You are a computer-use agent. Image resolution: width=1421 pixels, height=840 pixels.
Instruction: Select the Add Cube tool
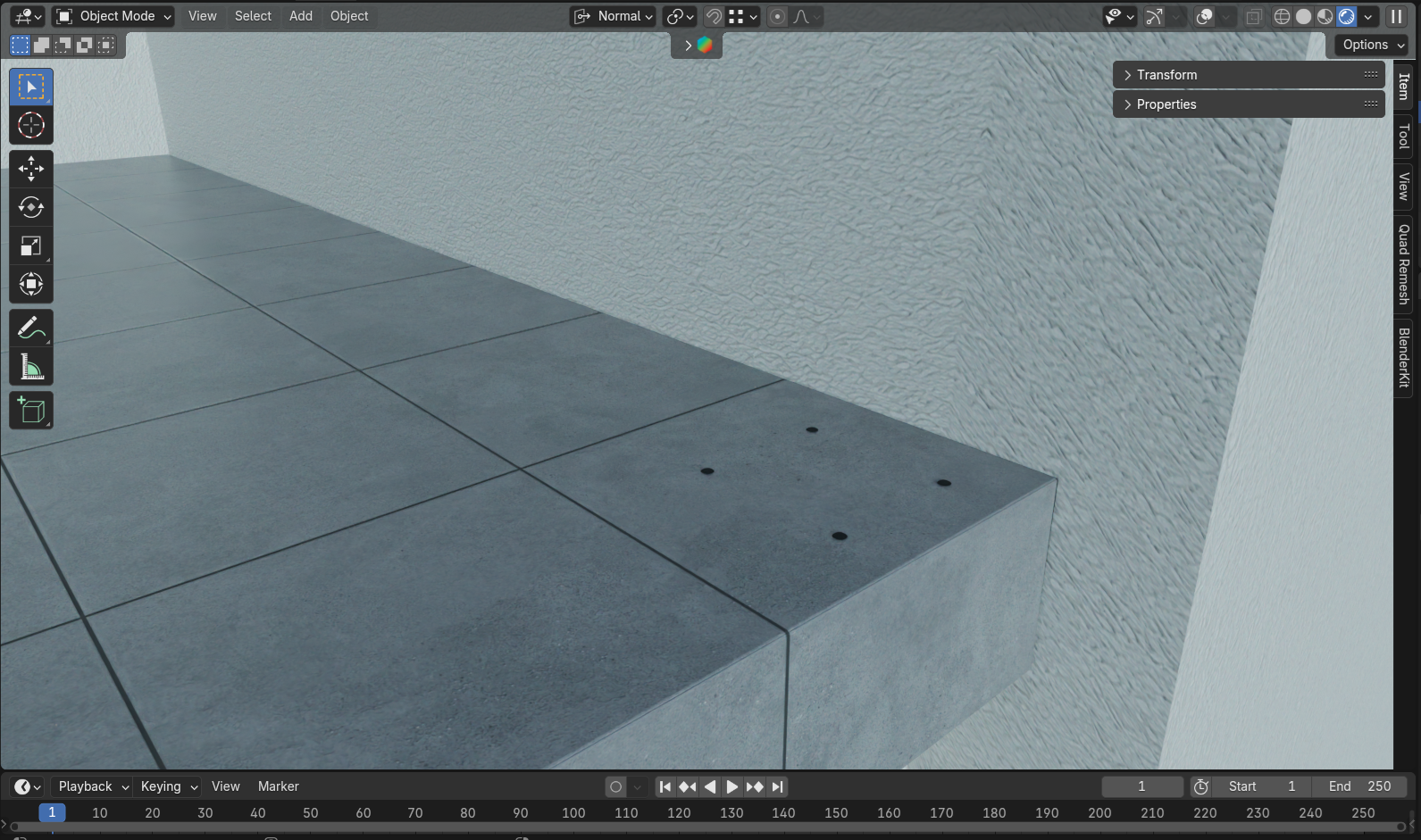pos(31,411)
